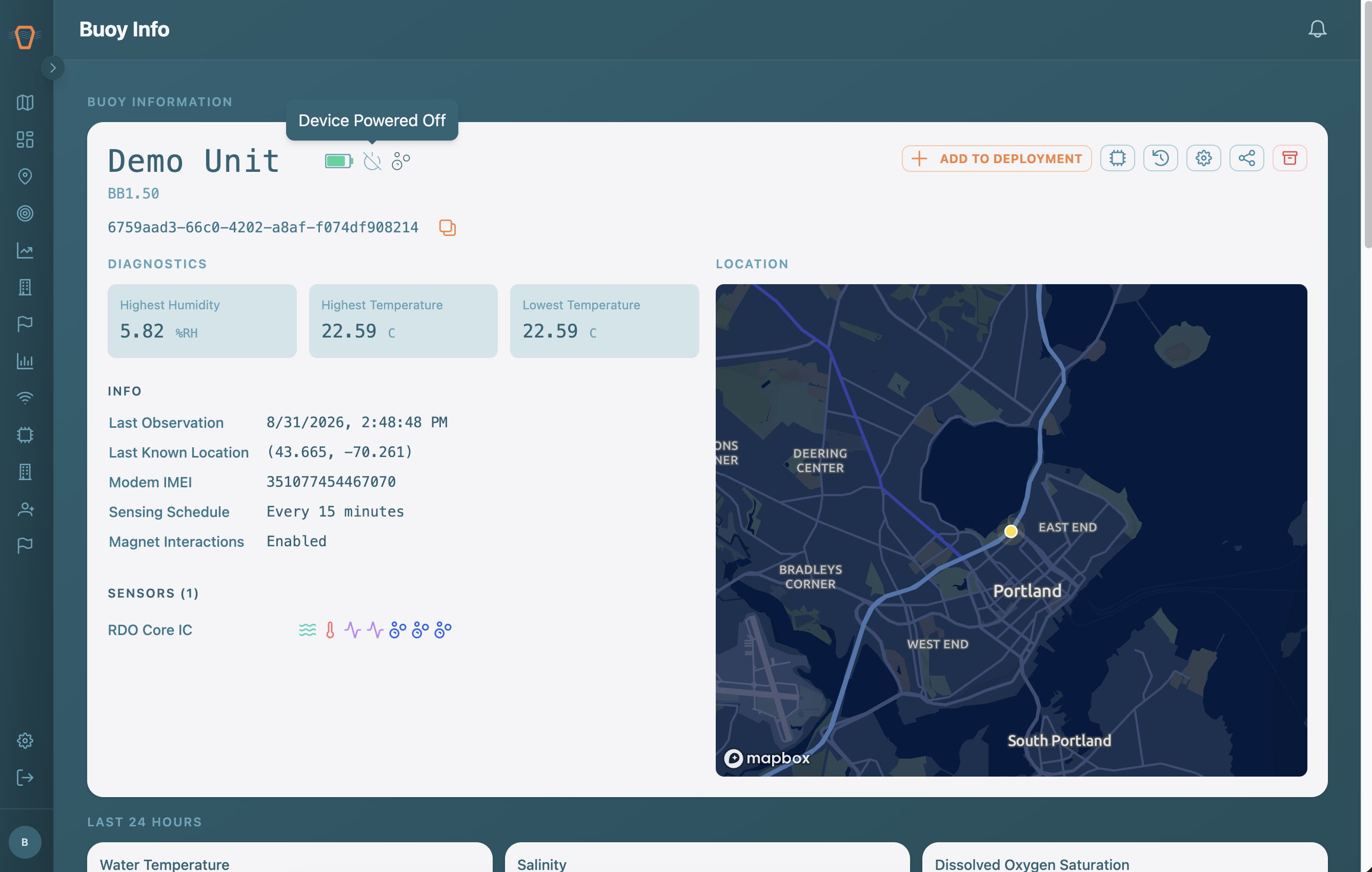1372x872 pixels.
Task: Open the settings gear in the sidebar
Action: [25, 741]
